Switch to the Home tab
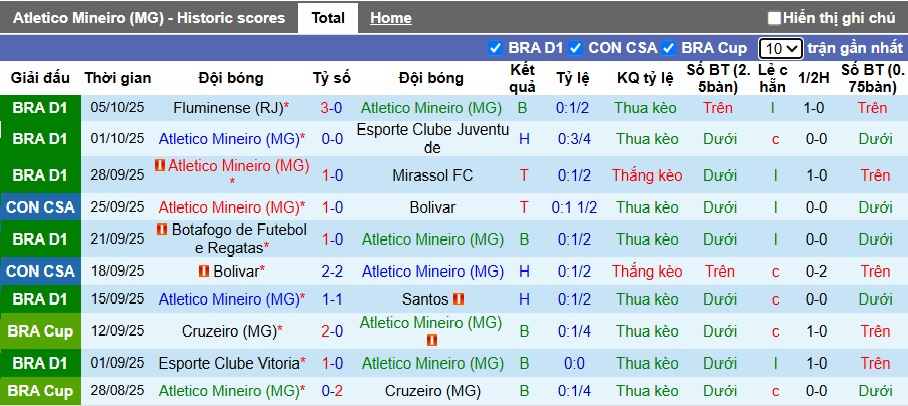Image resolution: width=908 pixels, height=406 pixels. point(390,18)
